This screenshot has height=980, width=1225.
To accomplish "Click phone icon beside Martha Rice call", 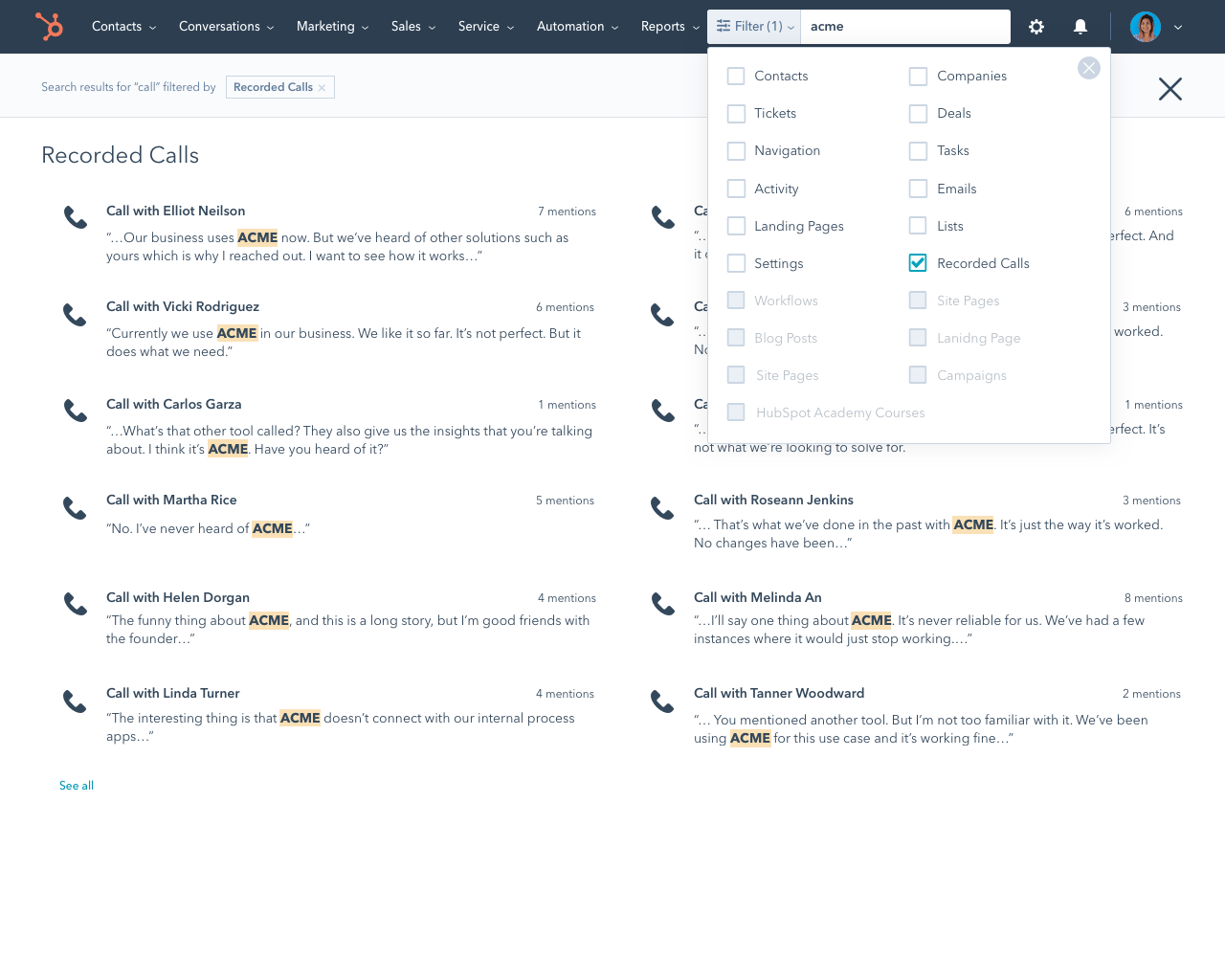I will [76, 507].
